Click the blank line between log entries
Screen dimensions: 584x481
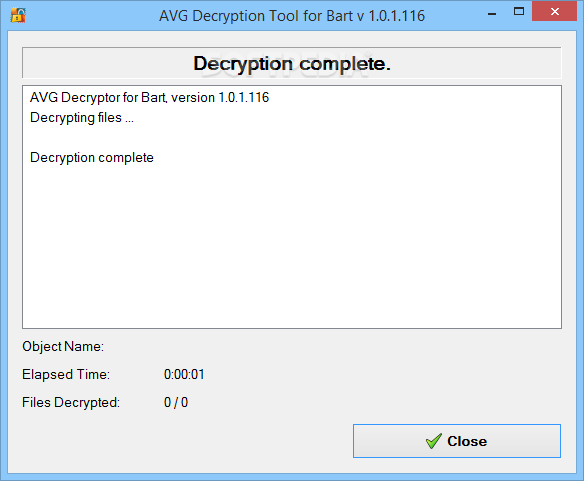[x=292, y=137]
